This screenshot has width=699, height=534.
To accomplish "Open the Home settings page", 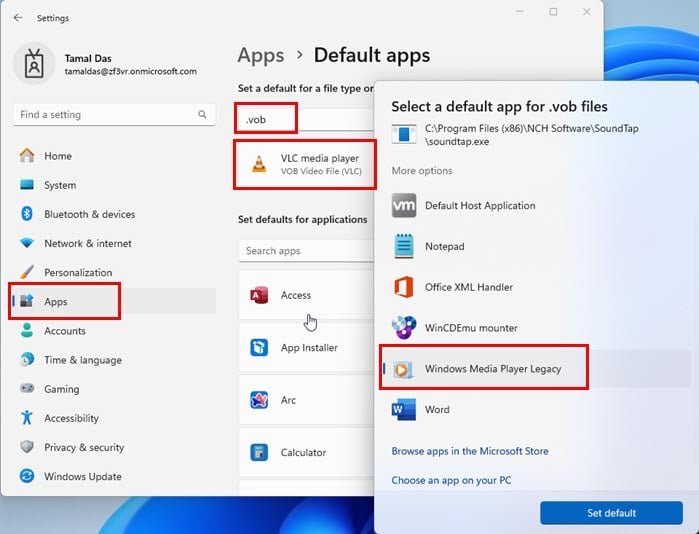I will point(58,156).
